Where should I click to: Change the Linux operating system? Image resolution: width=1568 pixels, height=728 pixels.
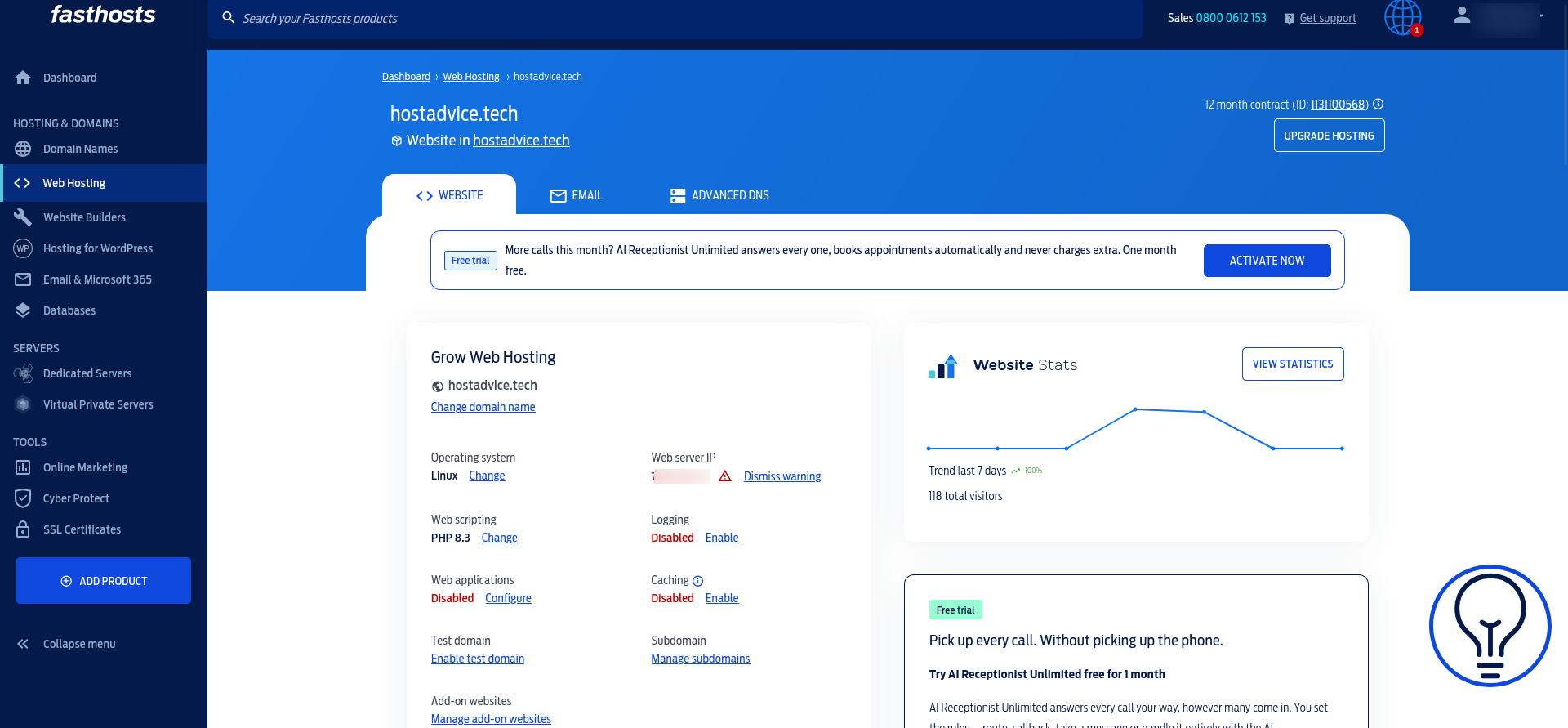(487, 476)
